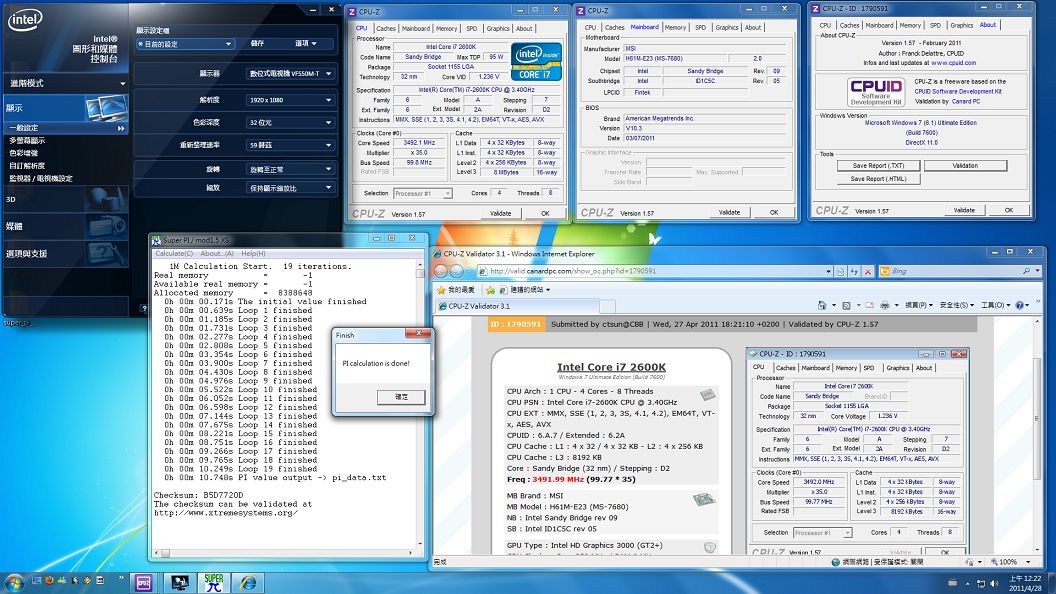
Task: Open 旋轉 dropdown in Intel panel
Action: point(290,170)
